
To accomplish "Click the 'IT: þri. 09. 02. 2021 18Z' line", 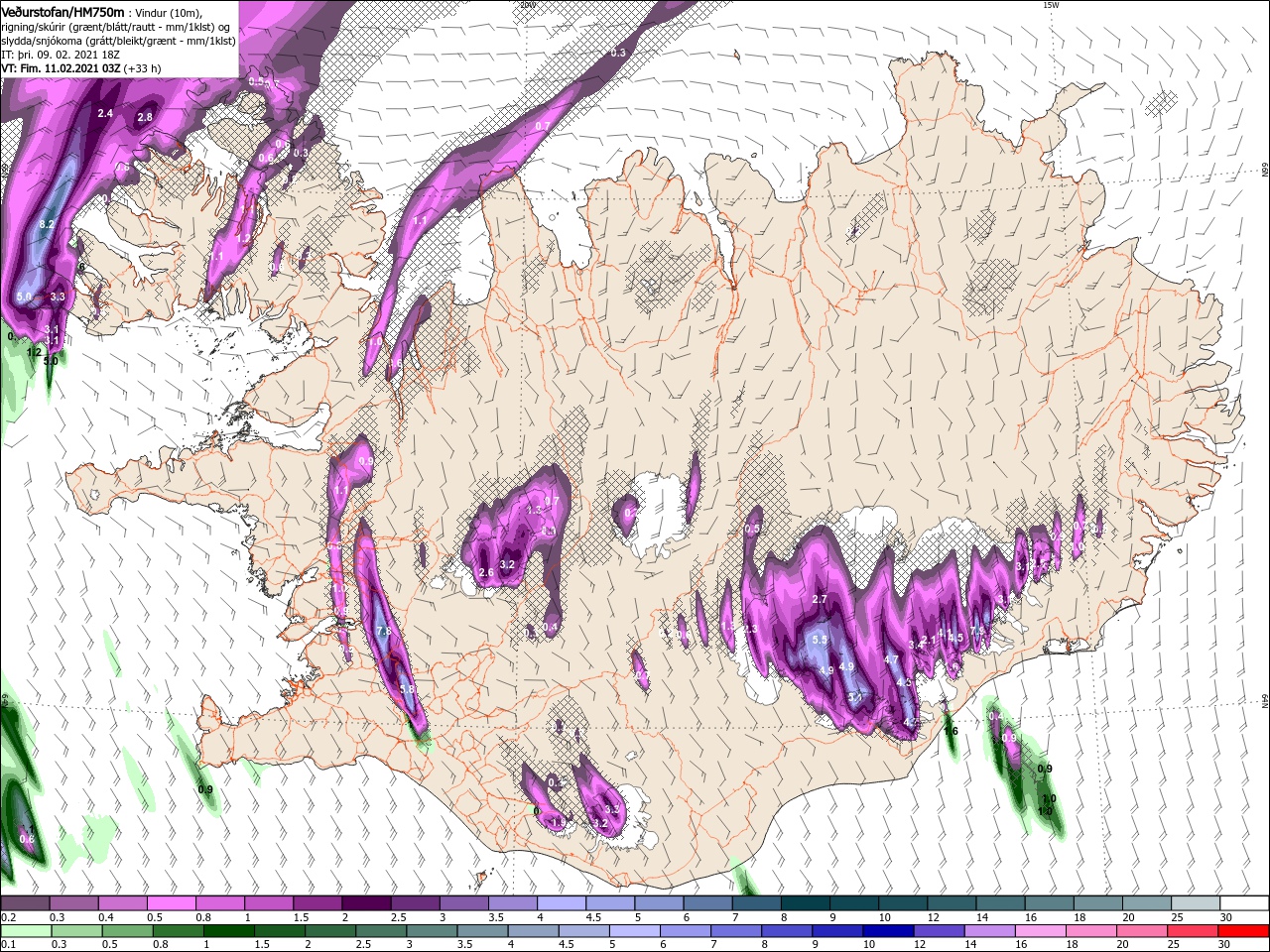I will pyautogui.click(x=61, y=55).
